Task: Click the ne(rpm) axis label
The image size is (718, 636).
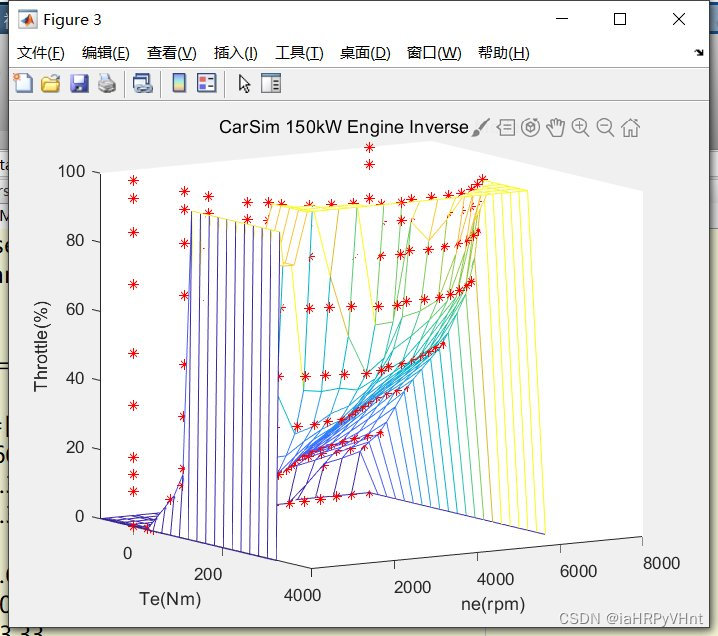Action: [x=493, y=604]
